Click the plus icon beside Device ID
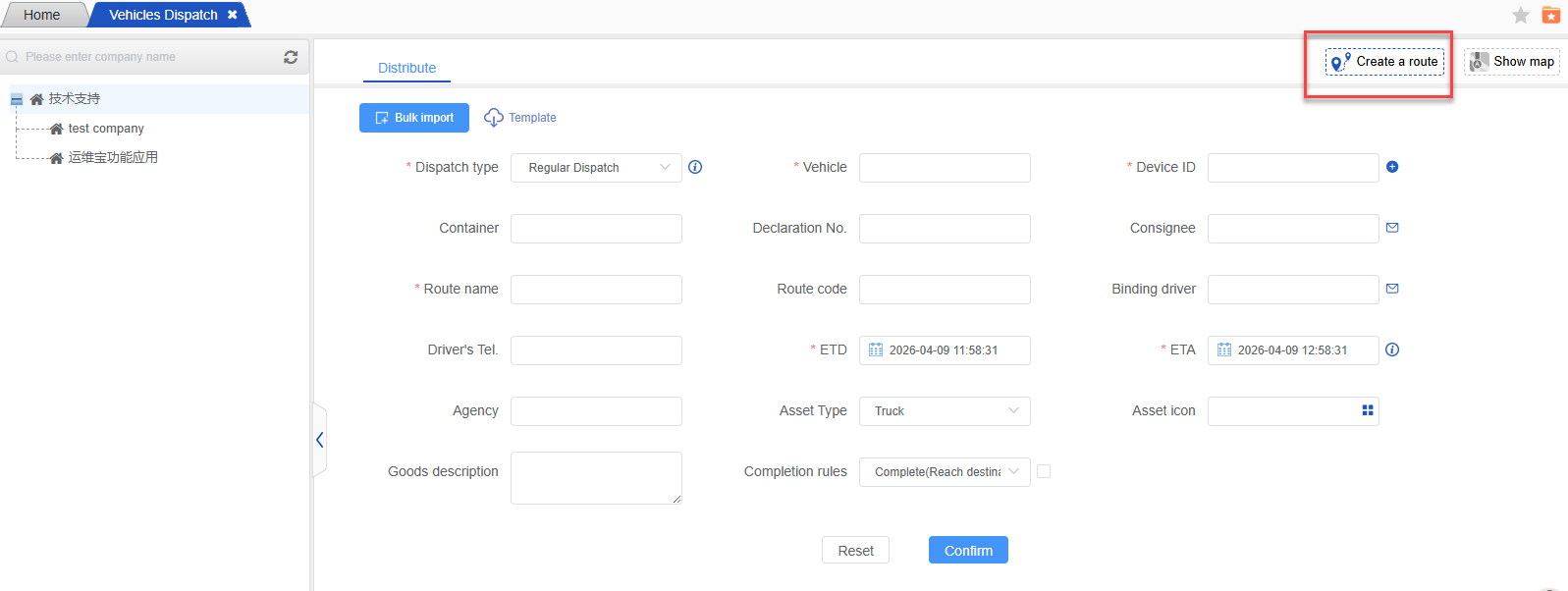This screenshot has height=591, width=1568. tap(1392, 167)
